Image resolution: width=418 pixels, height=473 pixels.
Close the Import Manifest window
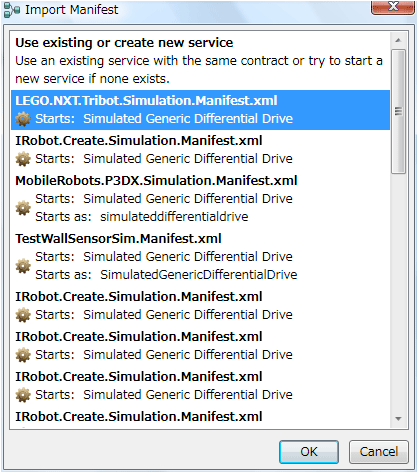click(x=393, y=7)
